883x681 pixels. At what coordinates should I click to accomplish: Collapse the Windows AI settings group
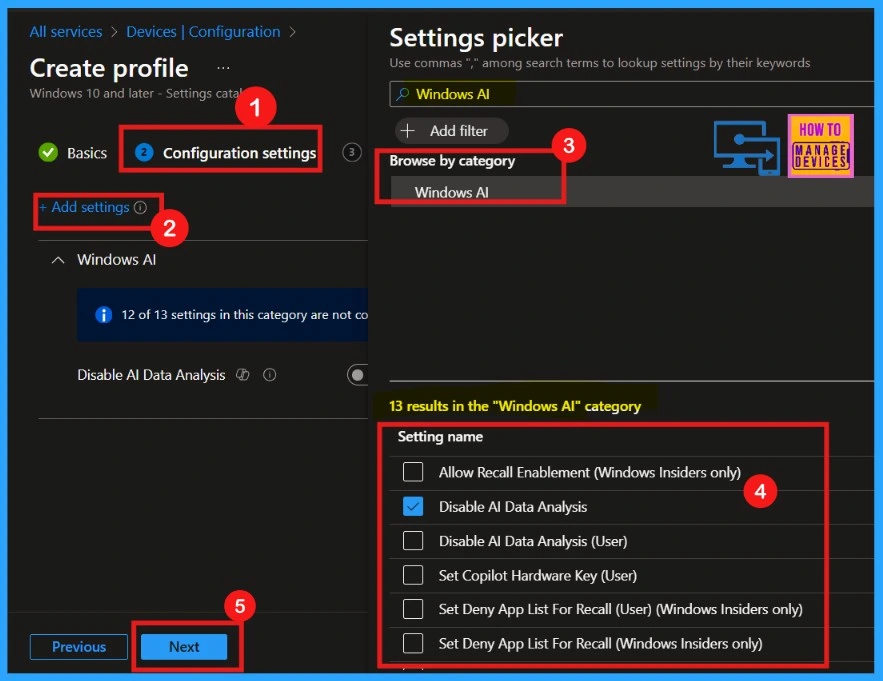[x=57, y=260]
